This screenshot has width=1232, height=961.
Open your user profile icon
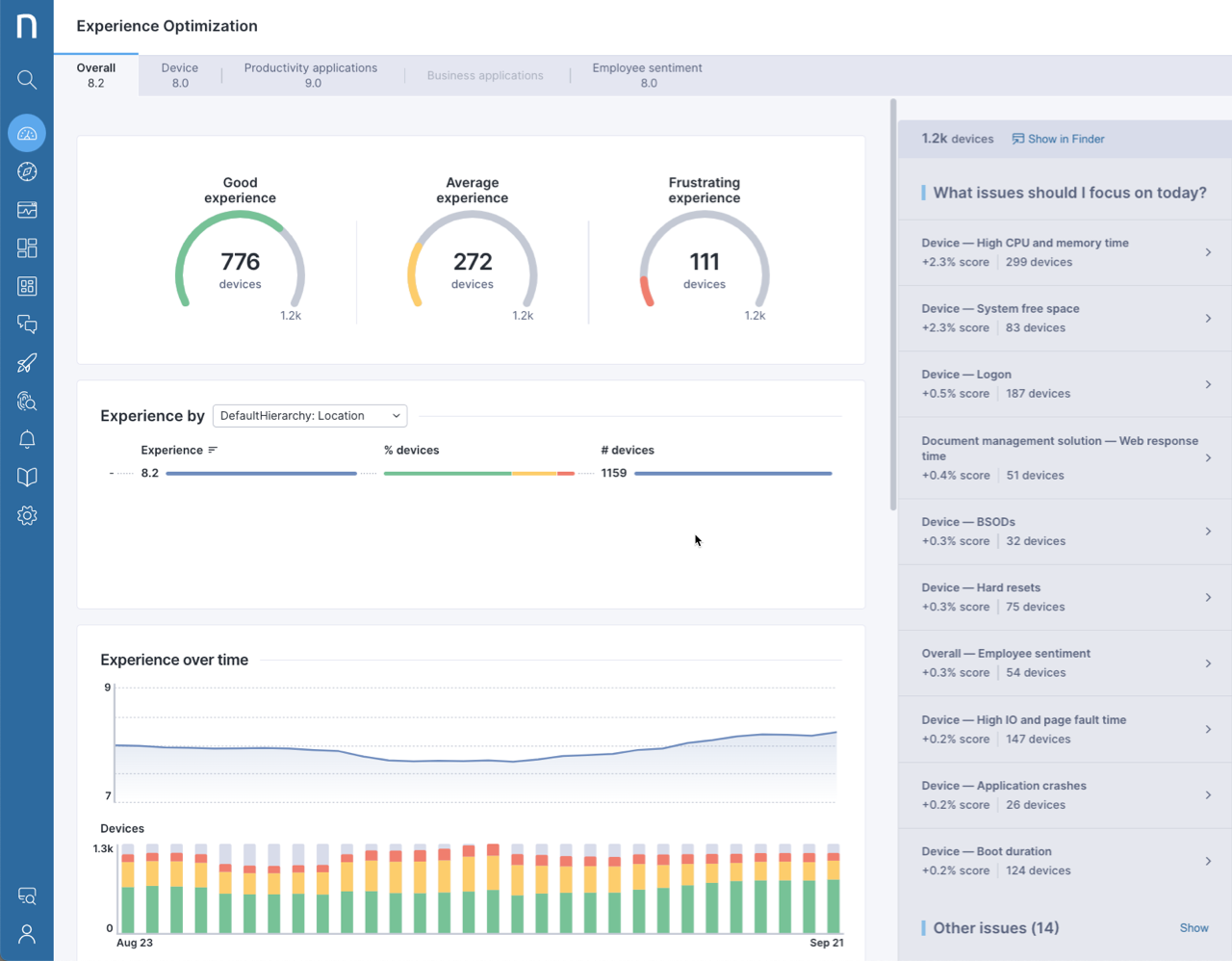point(26,934)
